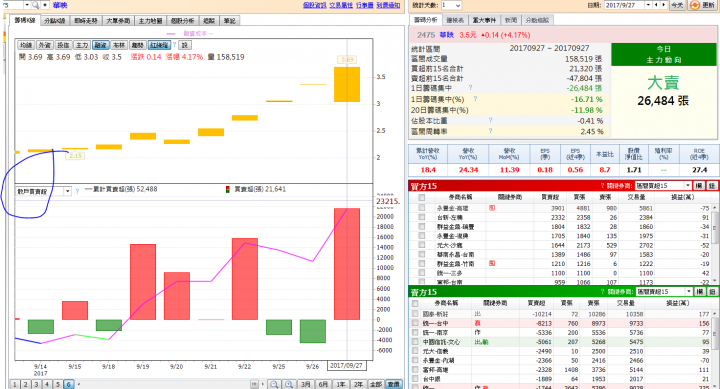Screen dimensions: 720x389
Task: Check the 國泰 first seller row checkbox
Action: click(x=415, y=314)
